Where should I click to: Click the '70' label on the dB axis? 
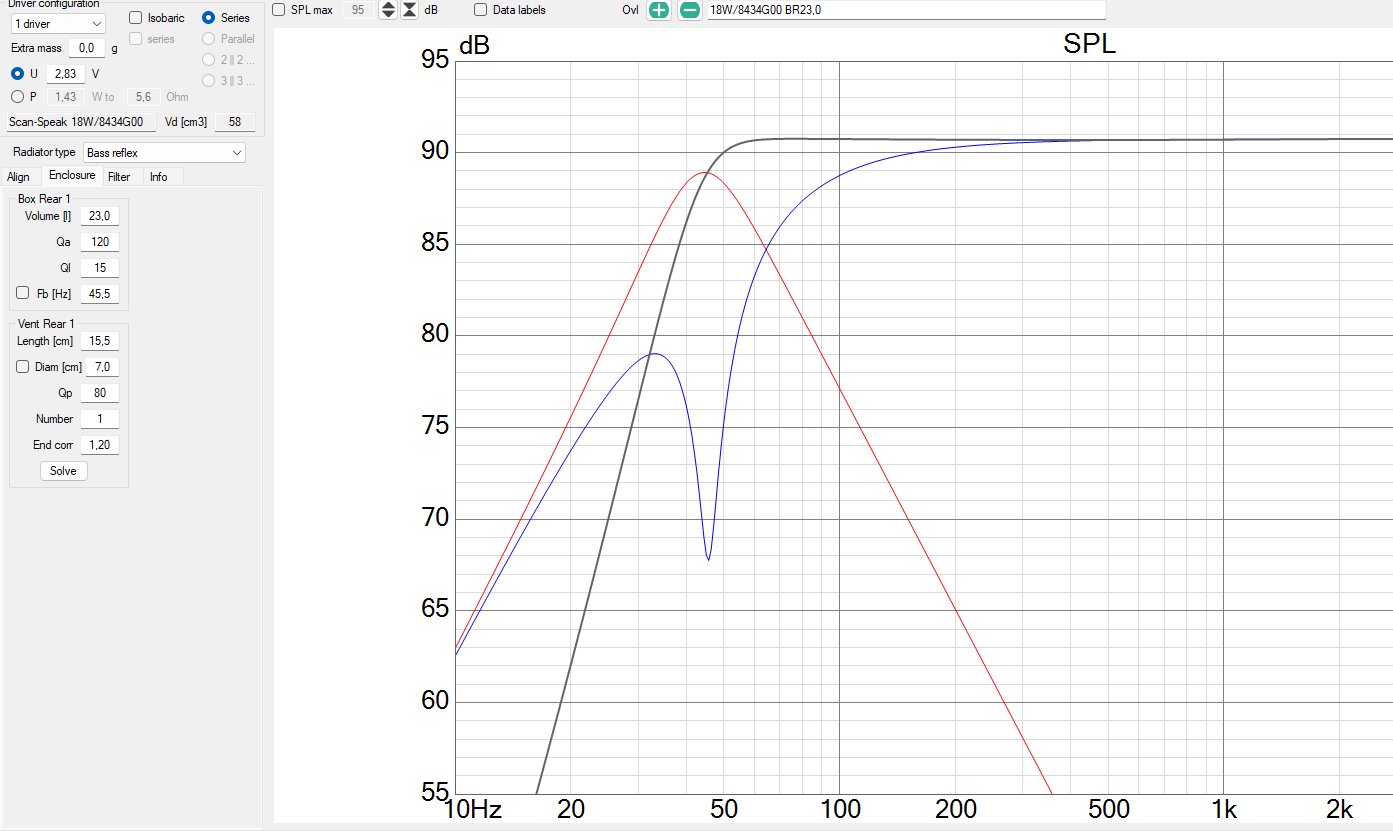436,518
